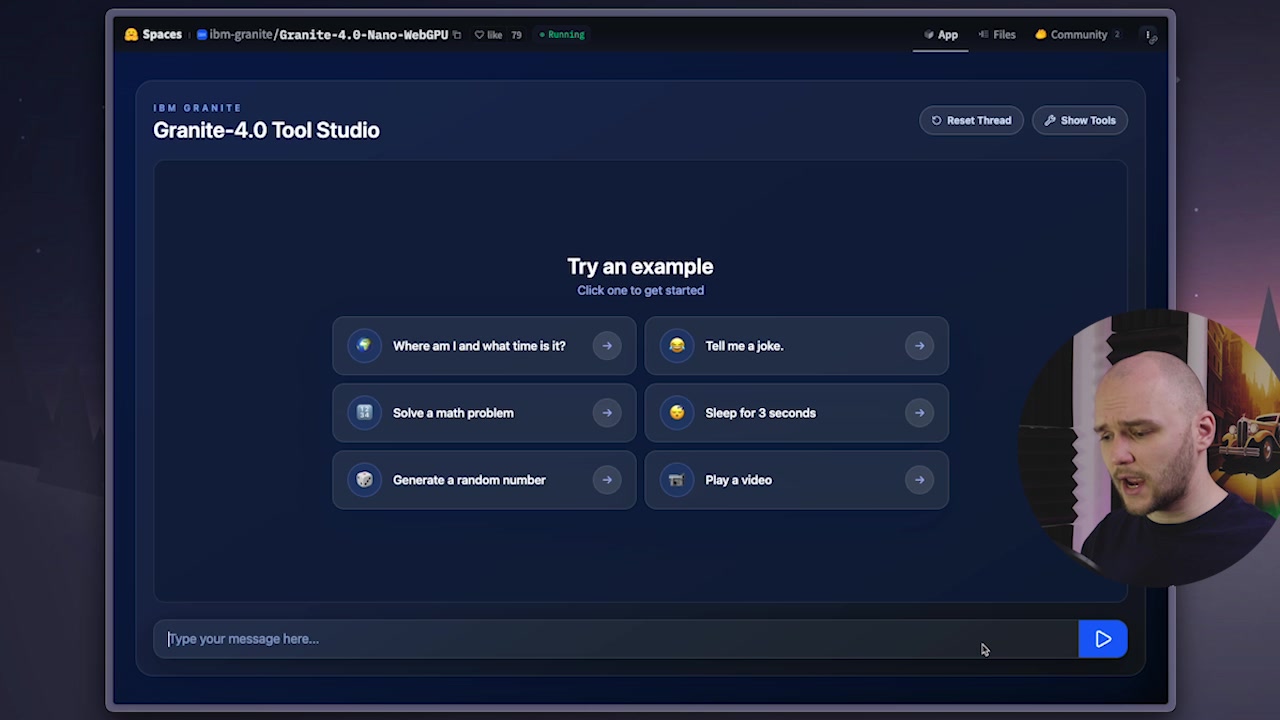Click the sleeping emoji on the sleep card
1280x720 pixels.
(676, 412)
